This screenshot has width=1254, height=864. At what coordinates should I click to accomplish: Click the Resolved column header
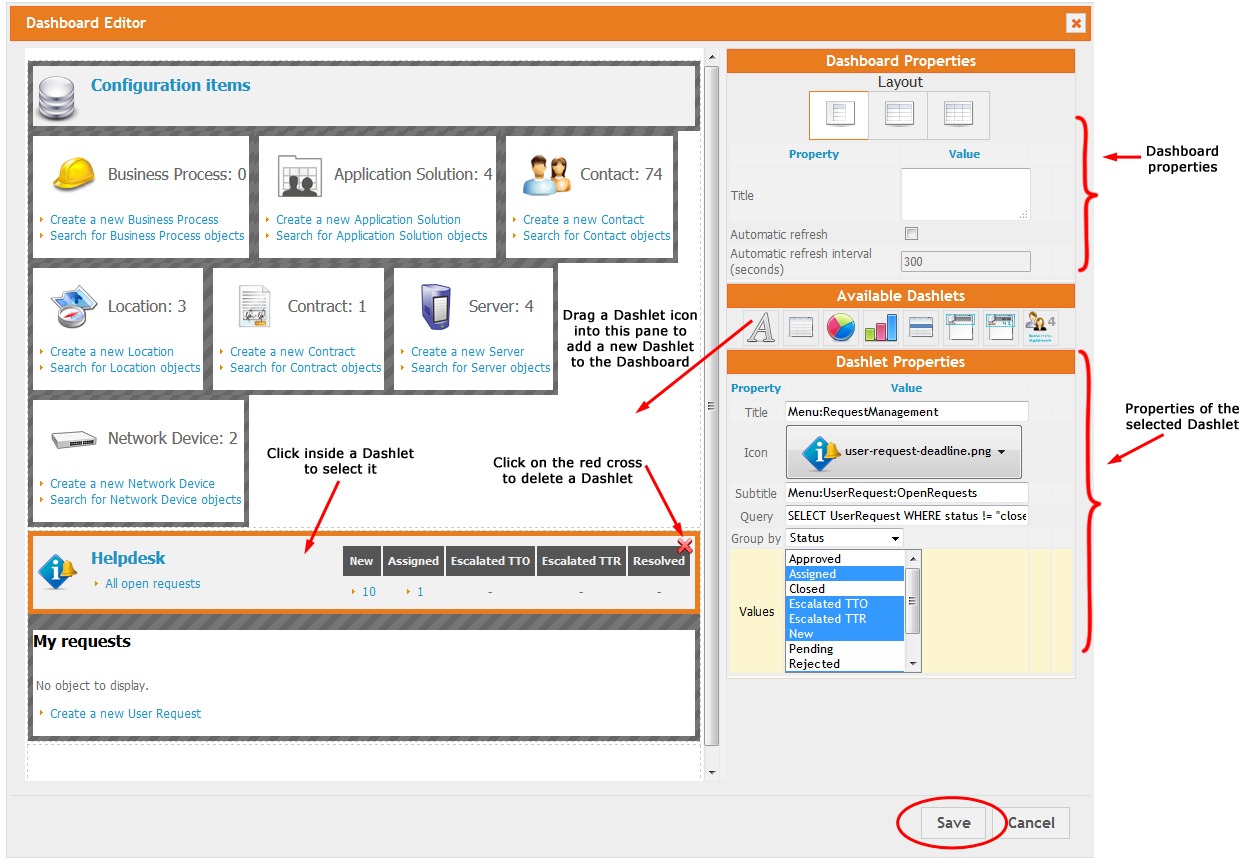[x=658, y=561]
